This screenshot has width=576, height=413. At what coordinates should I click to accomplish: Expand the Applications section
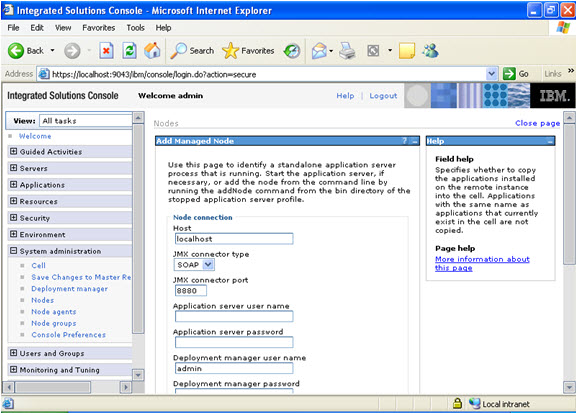(14, 184)
